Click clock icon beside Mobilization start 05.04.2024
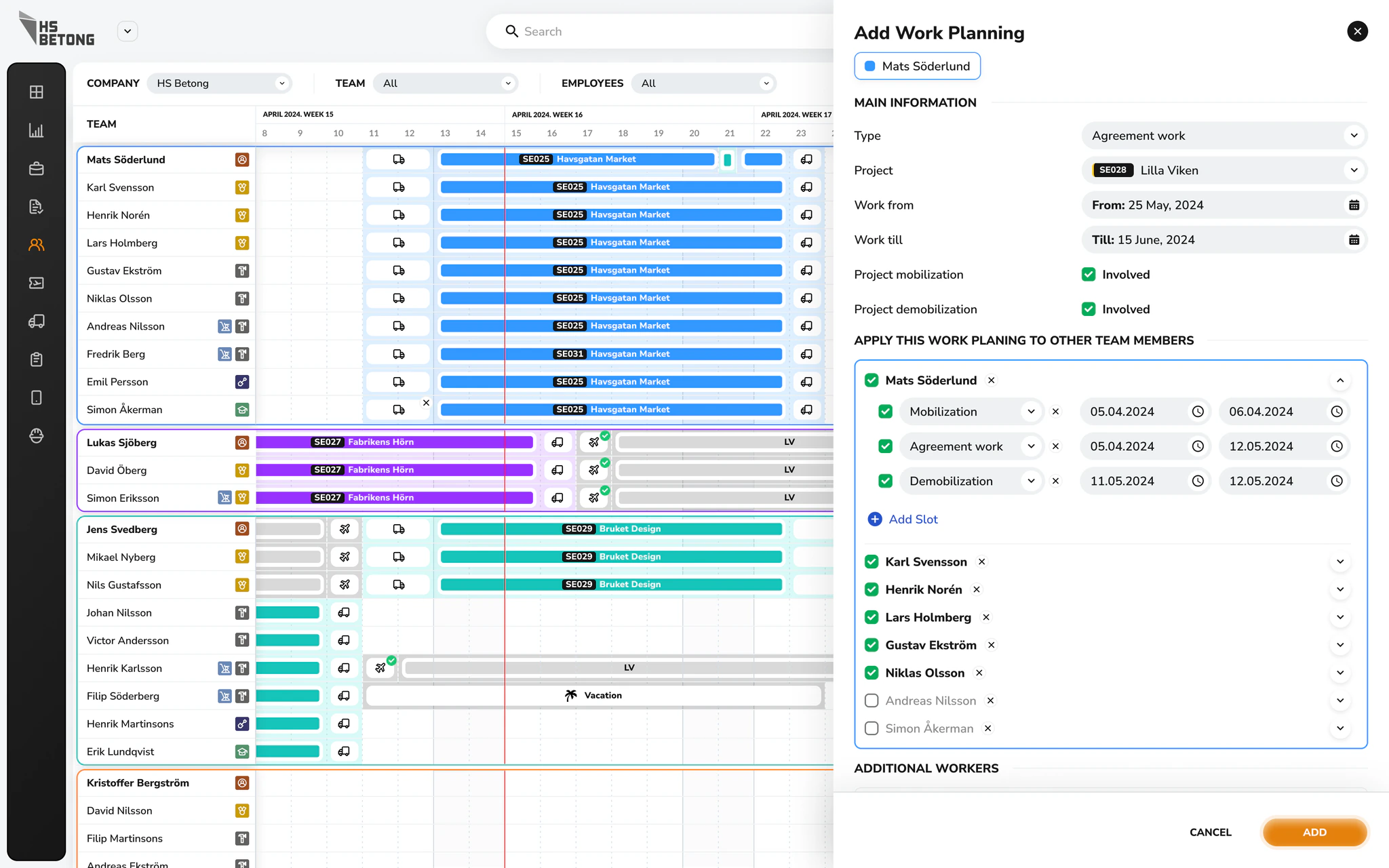 click(1198, 412)
